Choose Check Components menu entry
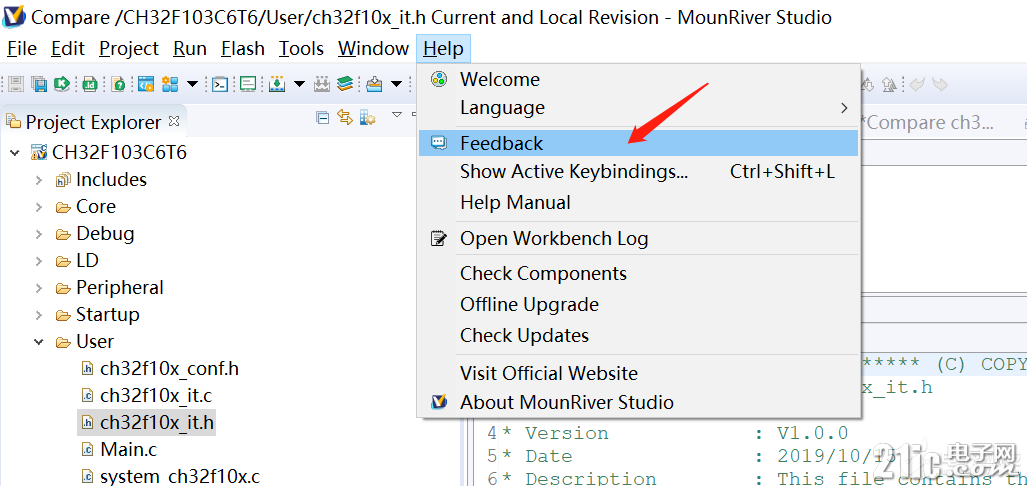 [x=639, y=273]
